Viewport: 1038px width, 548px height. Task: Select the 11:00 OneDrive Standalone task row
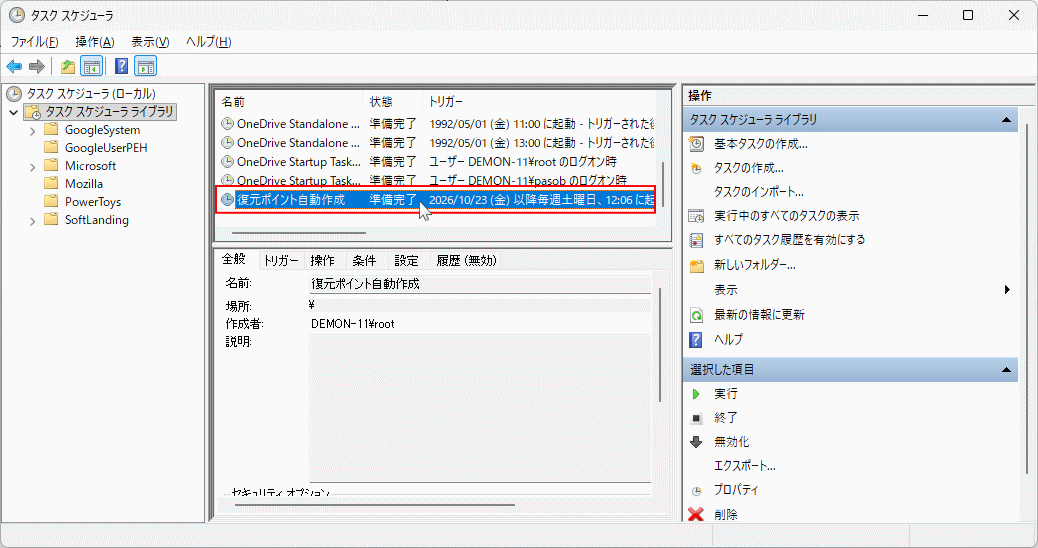437,124
